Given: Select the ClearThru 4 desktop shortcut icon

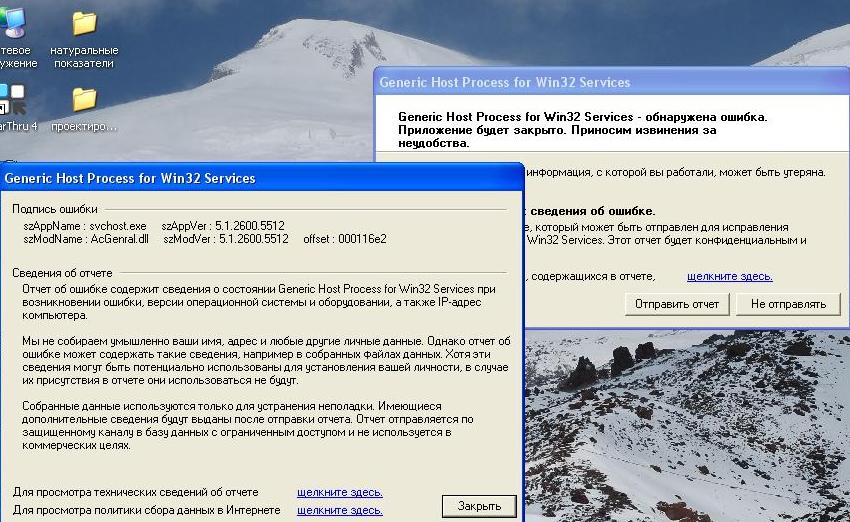Looking at the screenshot, I should [x=12, y=100].
